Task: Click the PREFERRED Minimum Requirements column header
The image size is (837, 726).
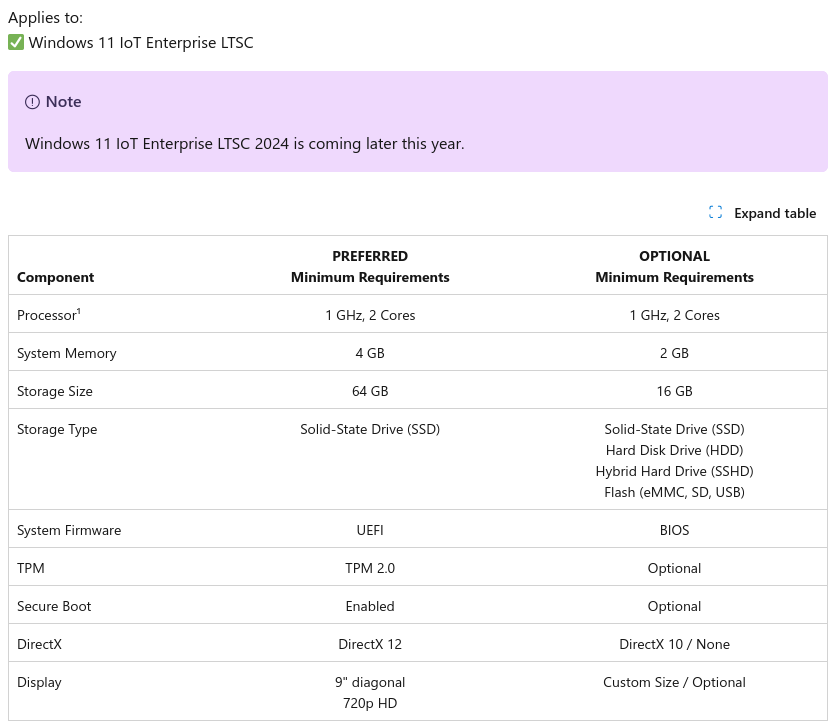Action: click(x=370, y=266)
